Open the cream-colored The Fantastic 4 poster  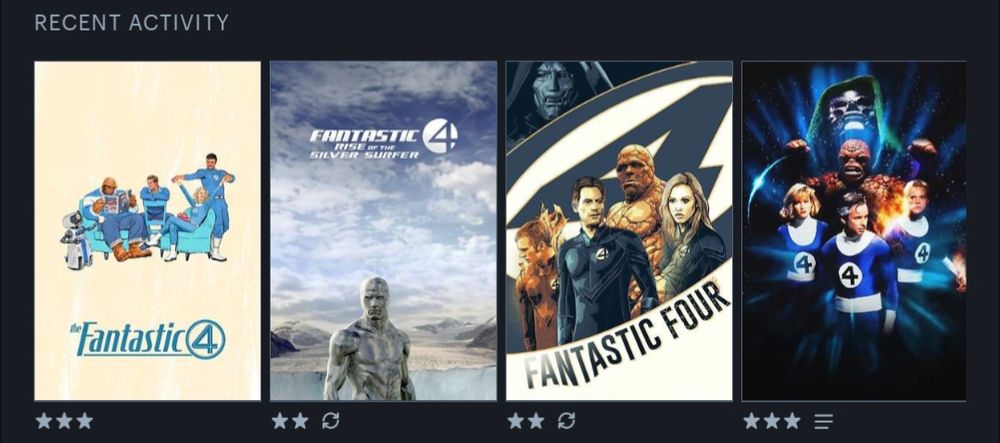[147, 231]
